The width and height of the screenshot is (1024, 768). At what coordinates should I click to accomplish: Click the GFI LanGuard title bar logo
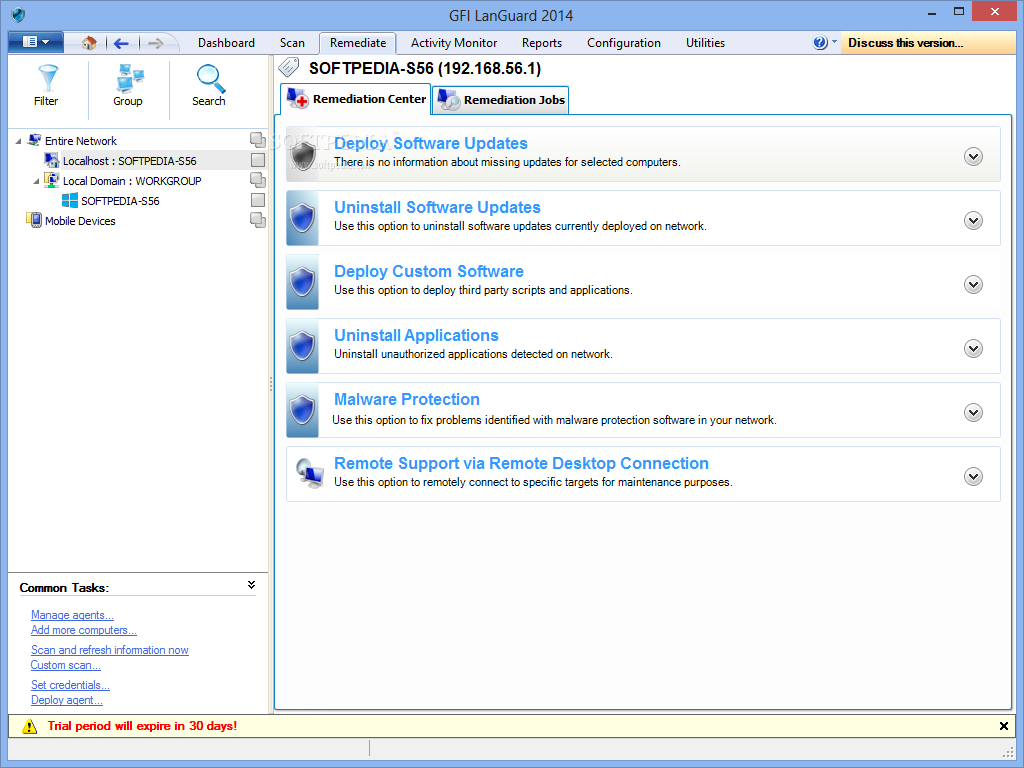click(18, 14)
